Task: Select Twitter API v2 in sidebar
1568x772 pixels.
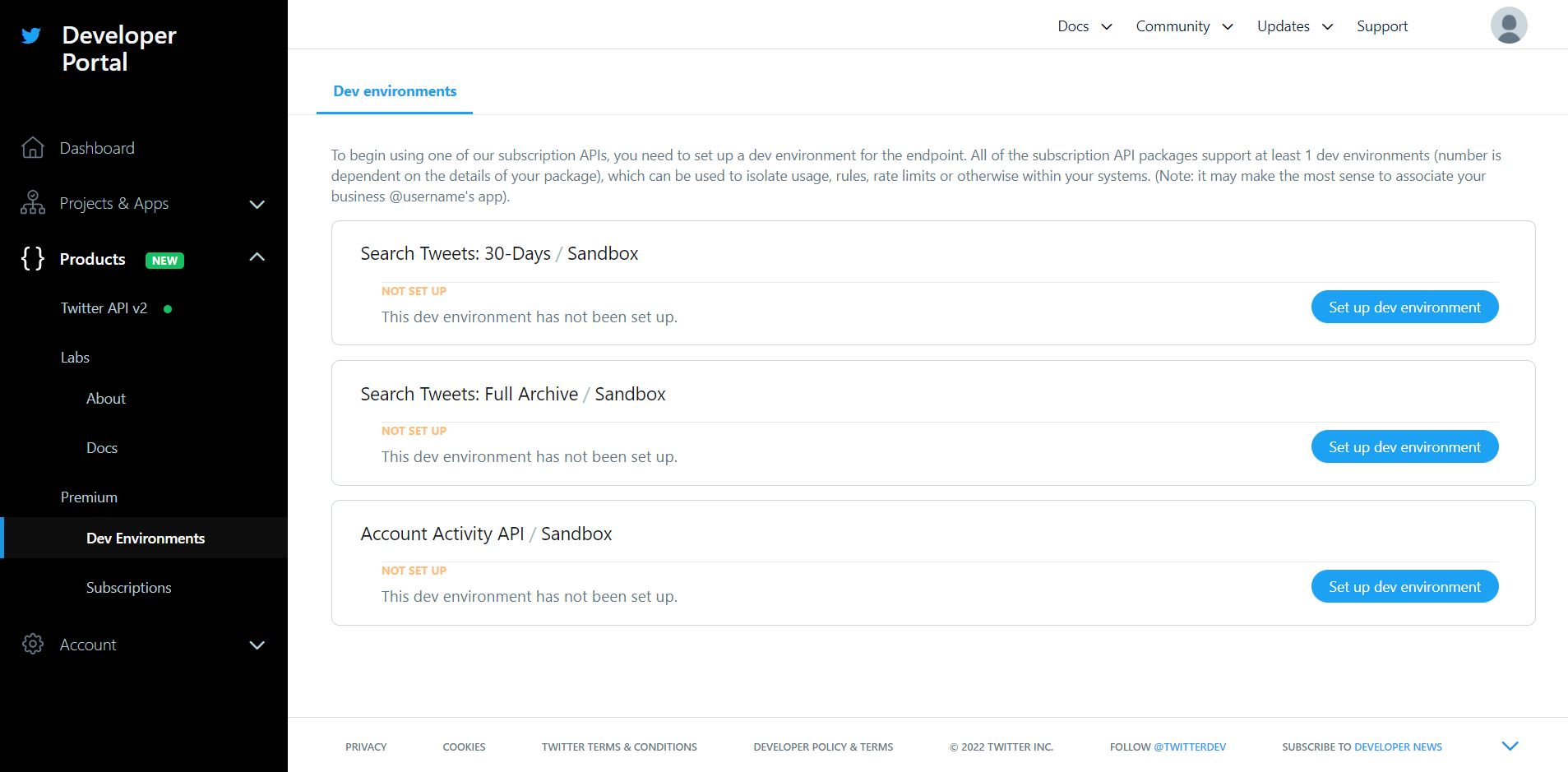Action: 104,308
